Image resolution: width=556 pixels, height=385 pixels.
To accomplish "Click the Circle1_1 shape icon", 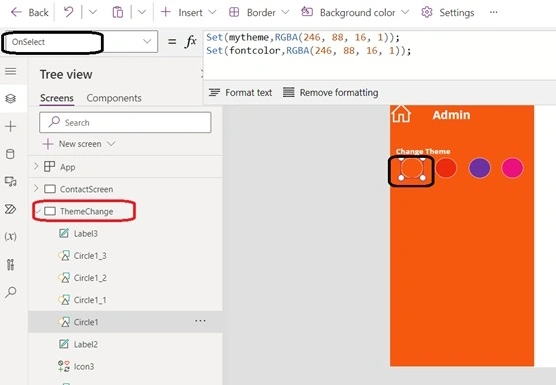I will [64, 300].
